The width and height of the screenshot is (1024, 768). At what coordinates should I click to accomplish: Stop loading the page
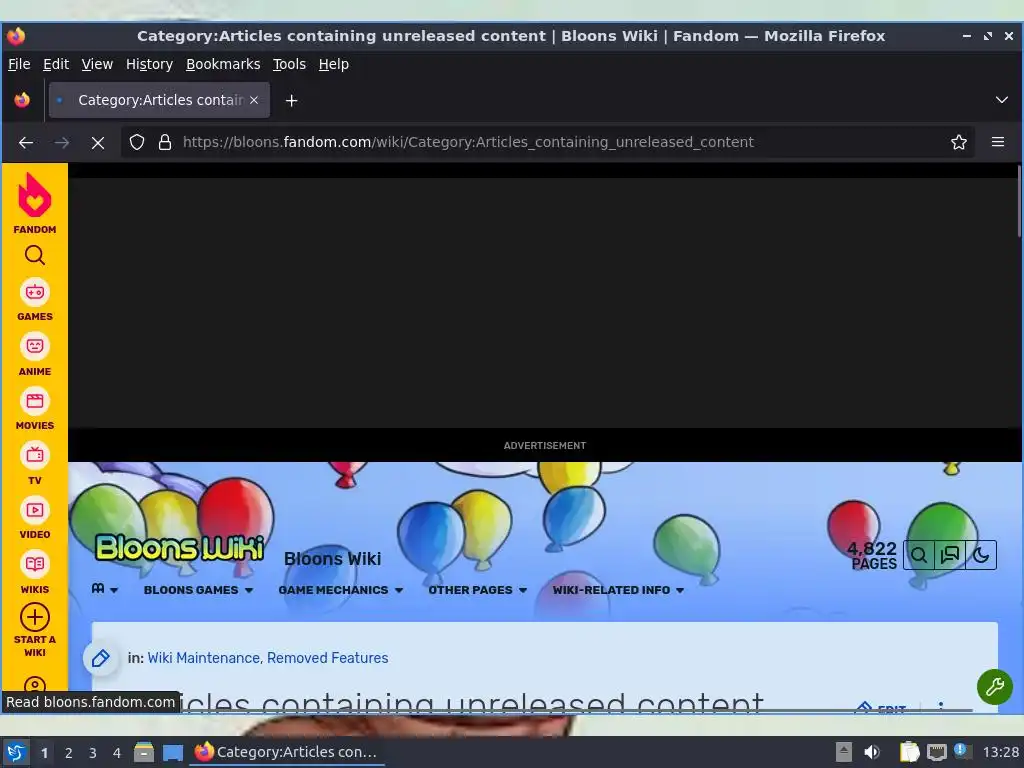pyautogui.click(x=98, y=142)
